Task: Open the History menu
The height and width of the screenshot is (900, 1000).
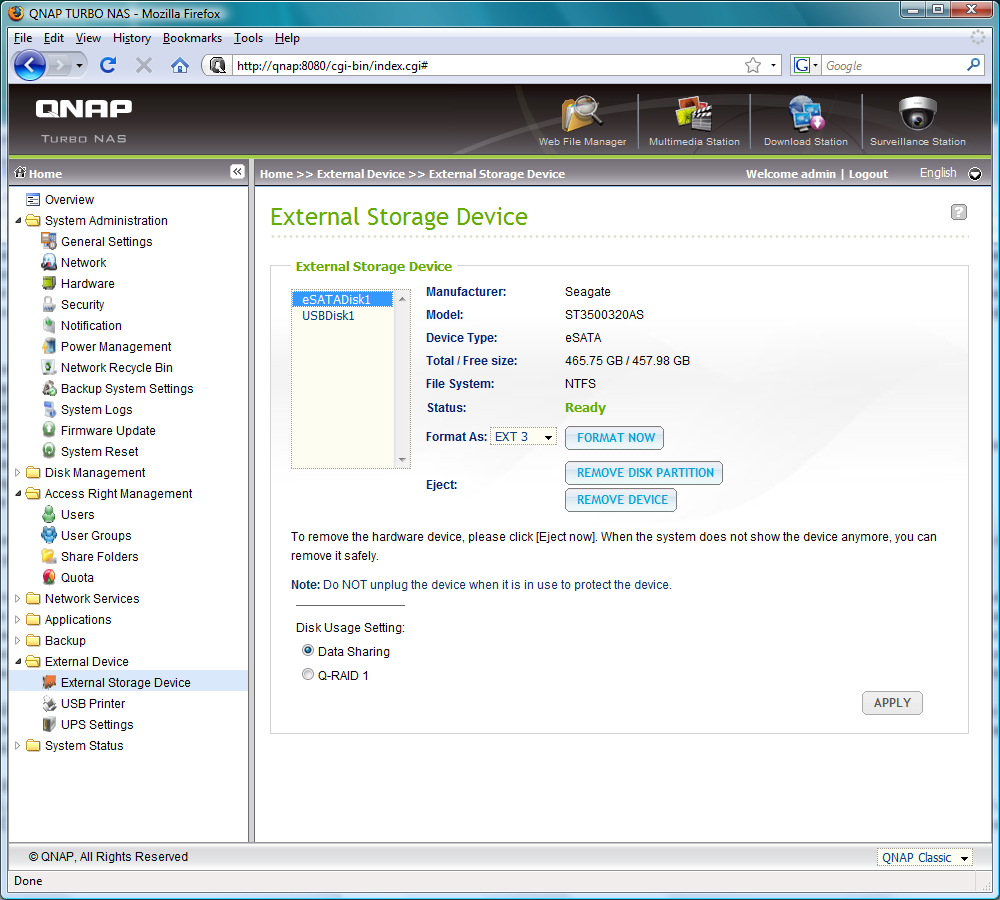Action: pyautogui.click(x=132, y=38)
